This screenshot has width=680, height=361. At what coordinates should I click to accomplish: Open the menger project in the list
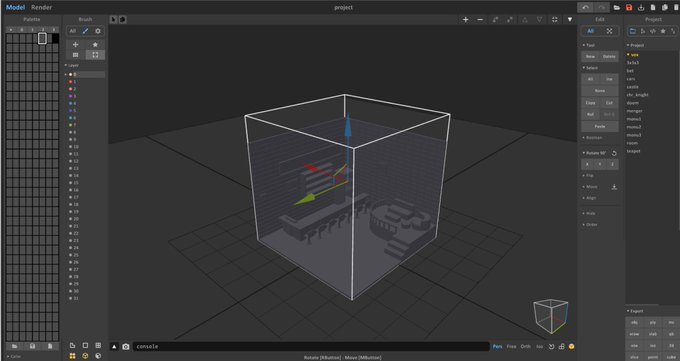click(x=634, y=111)
